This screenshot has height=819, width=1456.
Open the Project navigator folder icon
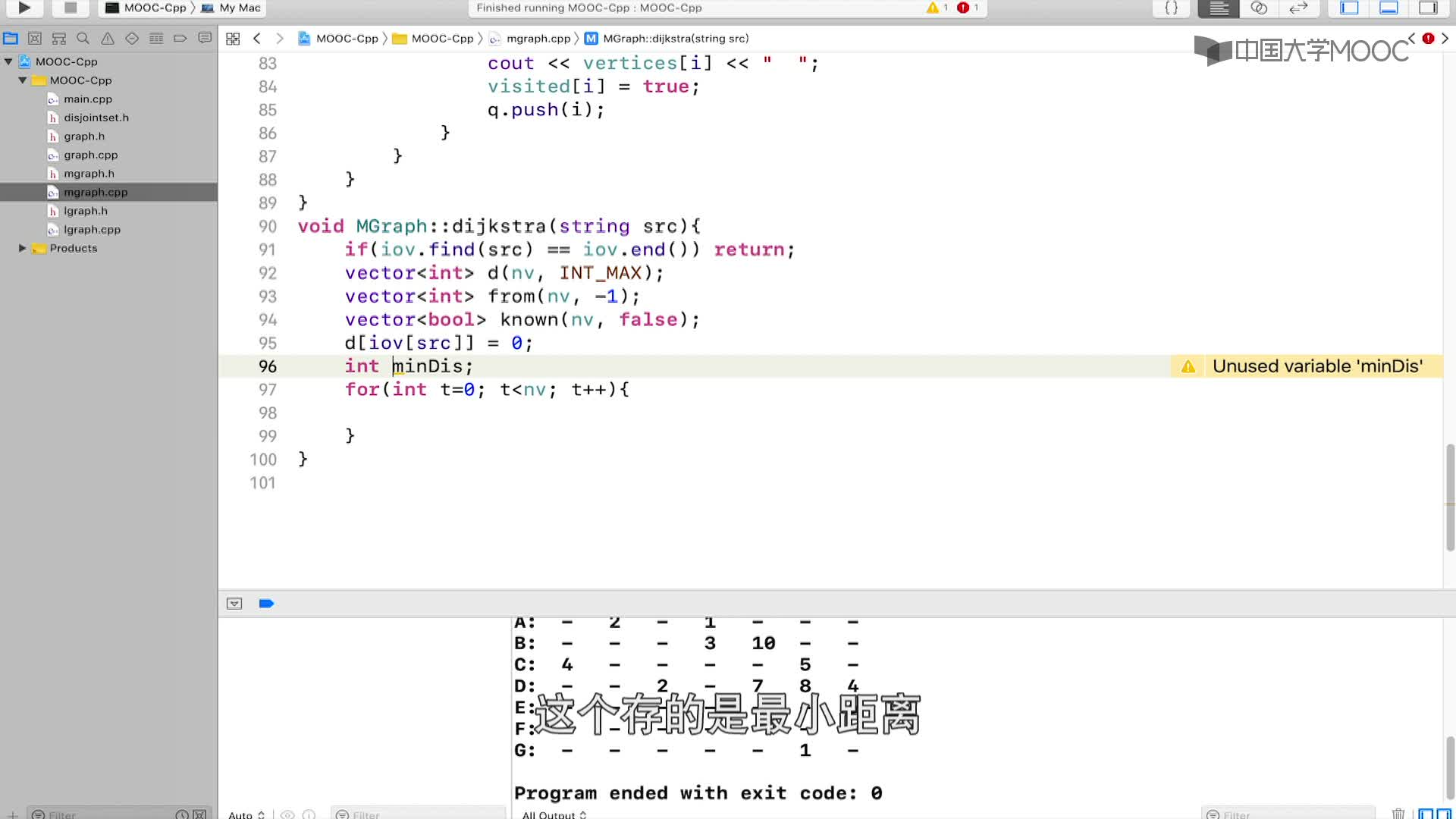pyautogui.click(x=11, y=38)
